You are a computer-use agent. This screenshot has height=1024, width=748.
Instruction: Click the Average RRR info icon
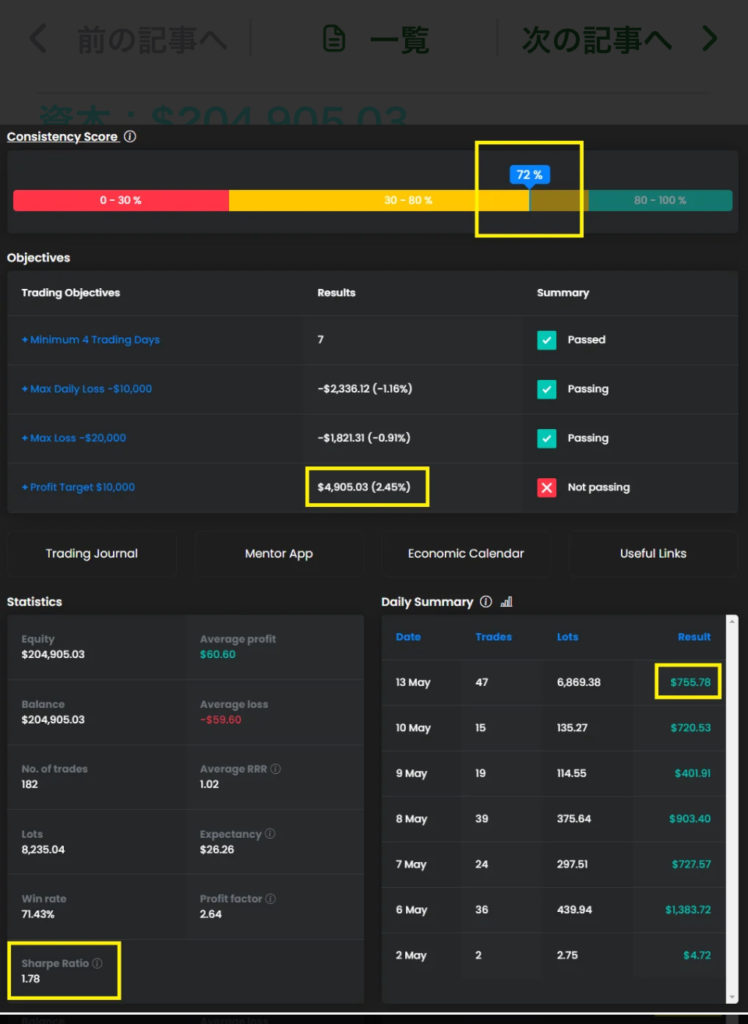pos(275,769)
